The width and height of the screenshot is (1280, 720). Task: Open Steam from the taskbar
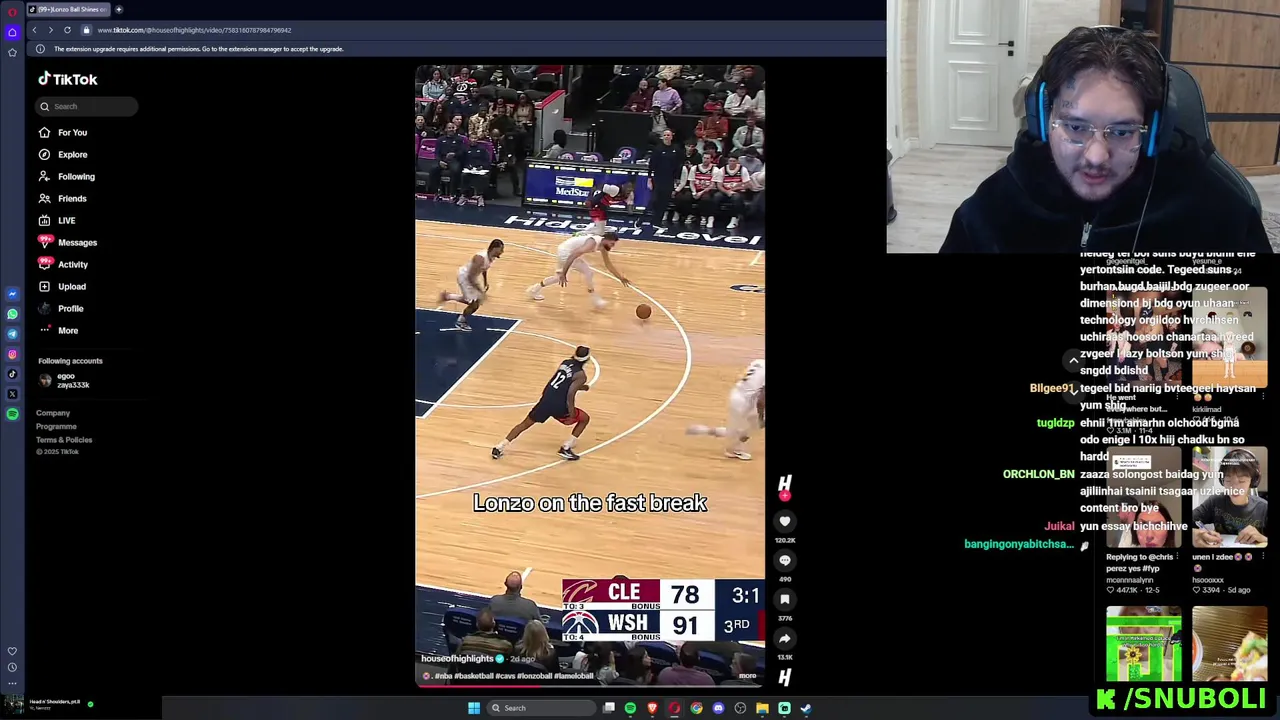806,708
